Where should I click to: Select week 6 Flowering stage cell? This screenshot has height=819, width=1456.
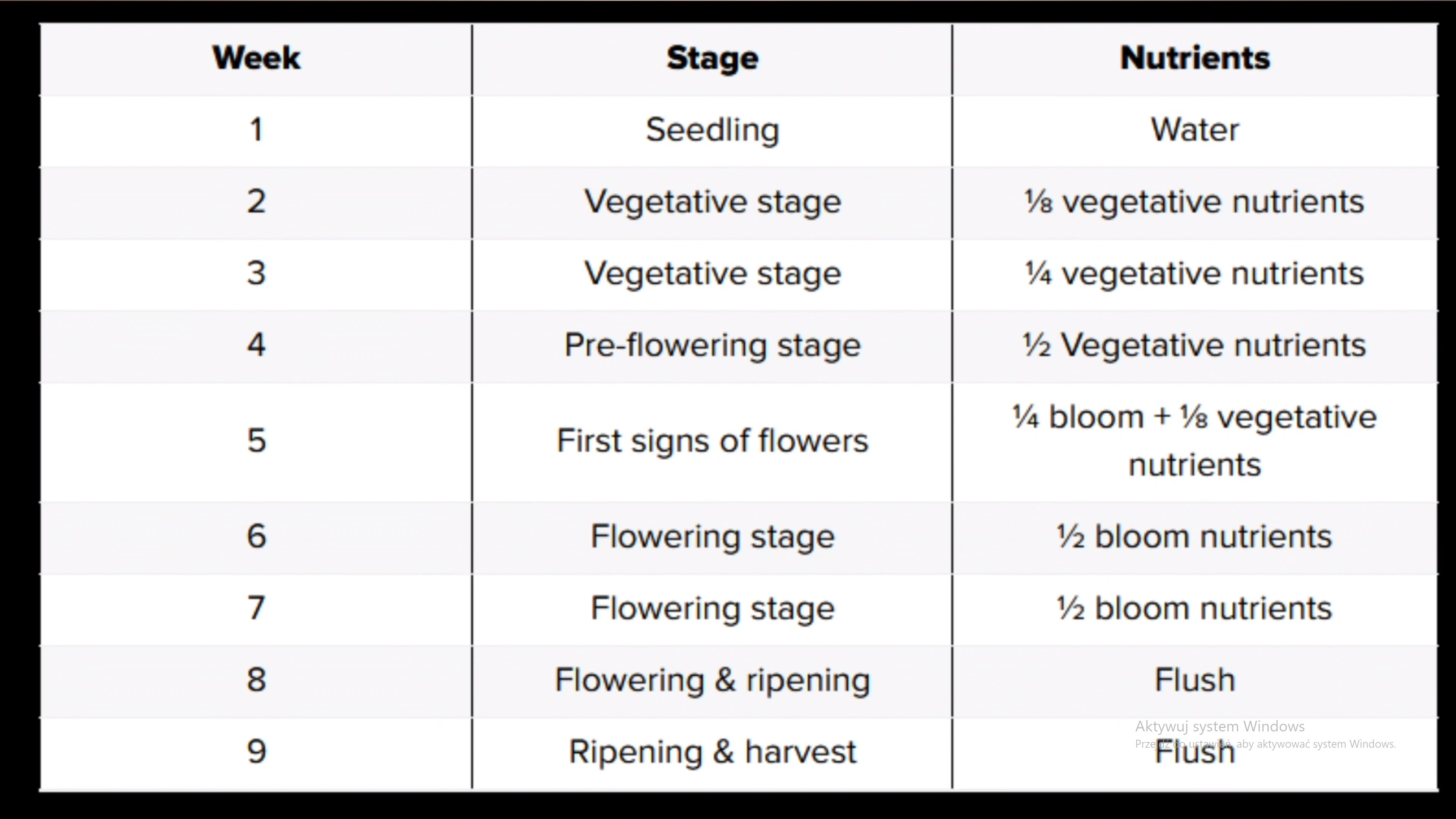(x=712, y=537)
